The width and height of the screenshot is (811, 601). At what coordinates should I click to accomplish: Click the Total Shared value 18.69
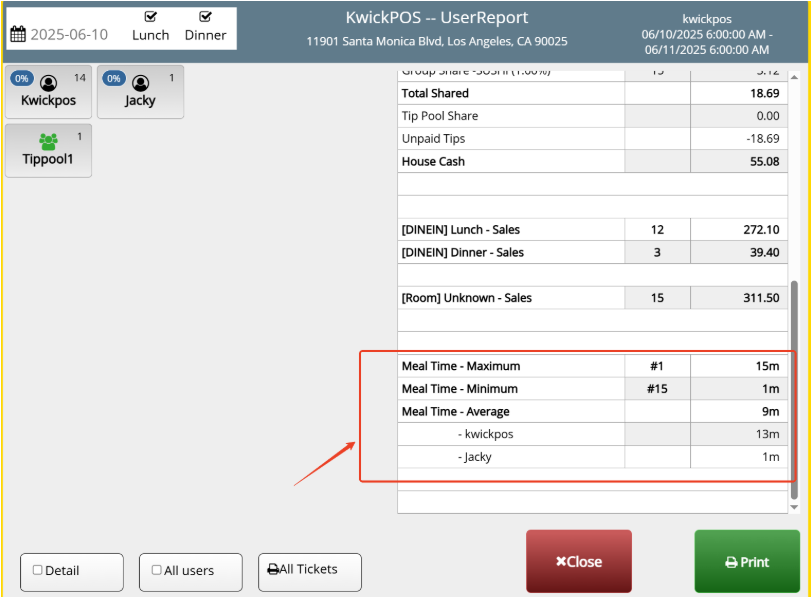coord(764,93)
